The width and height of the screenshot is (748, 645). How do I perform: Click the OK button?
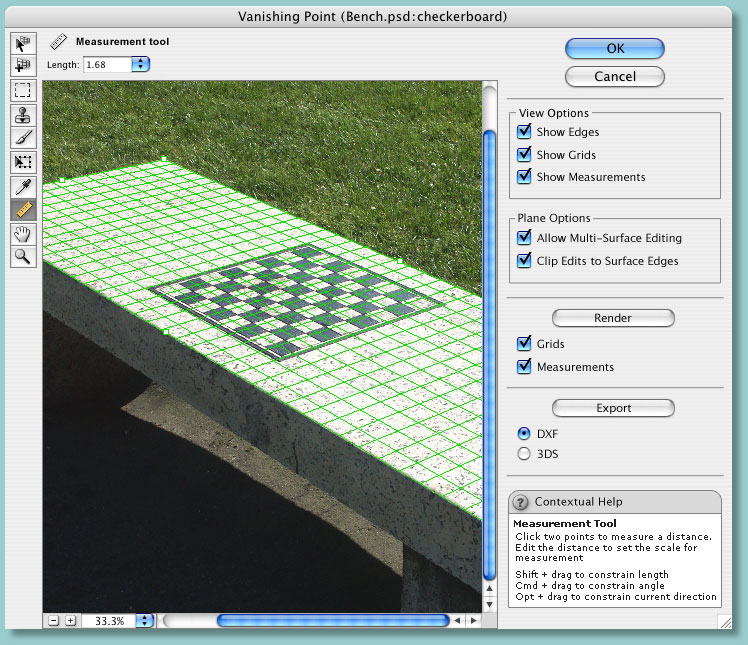click(614, 49)
